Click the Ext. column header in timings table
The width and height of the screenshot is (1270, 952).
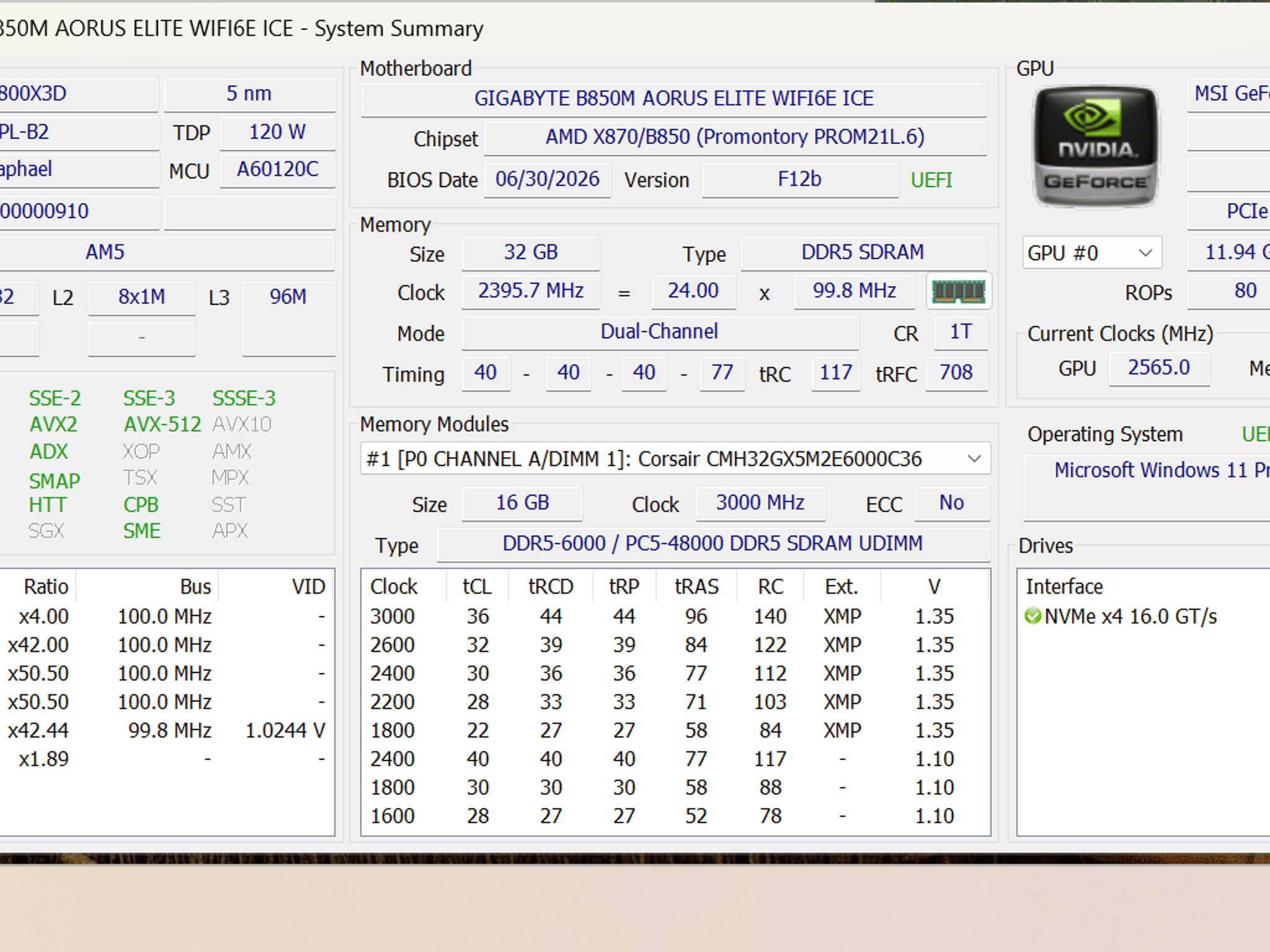[841, 586]
